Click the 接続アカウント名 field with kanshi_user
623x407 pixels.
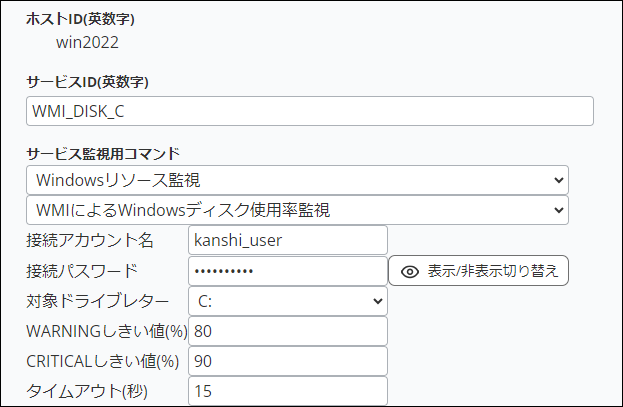click(x=287, y=240)
